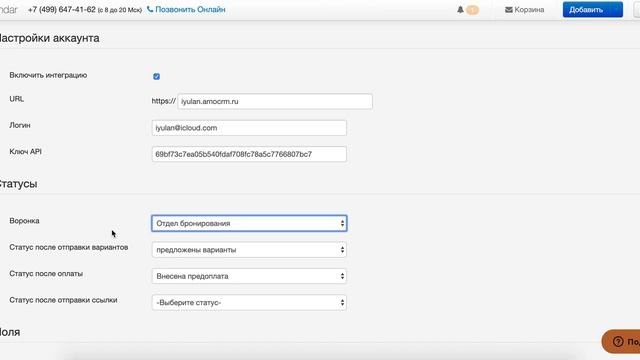Click the Настройки аккаунта heading
Viewport: 640px width, 360px height.
(49, 38)
